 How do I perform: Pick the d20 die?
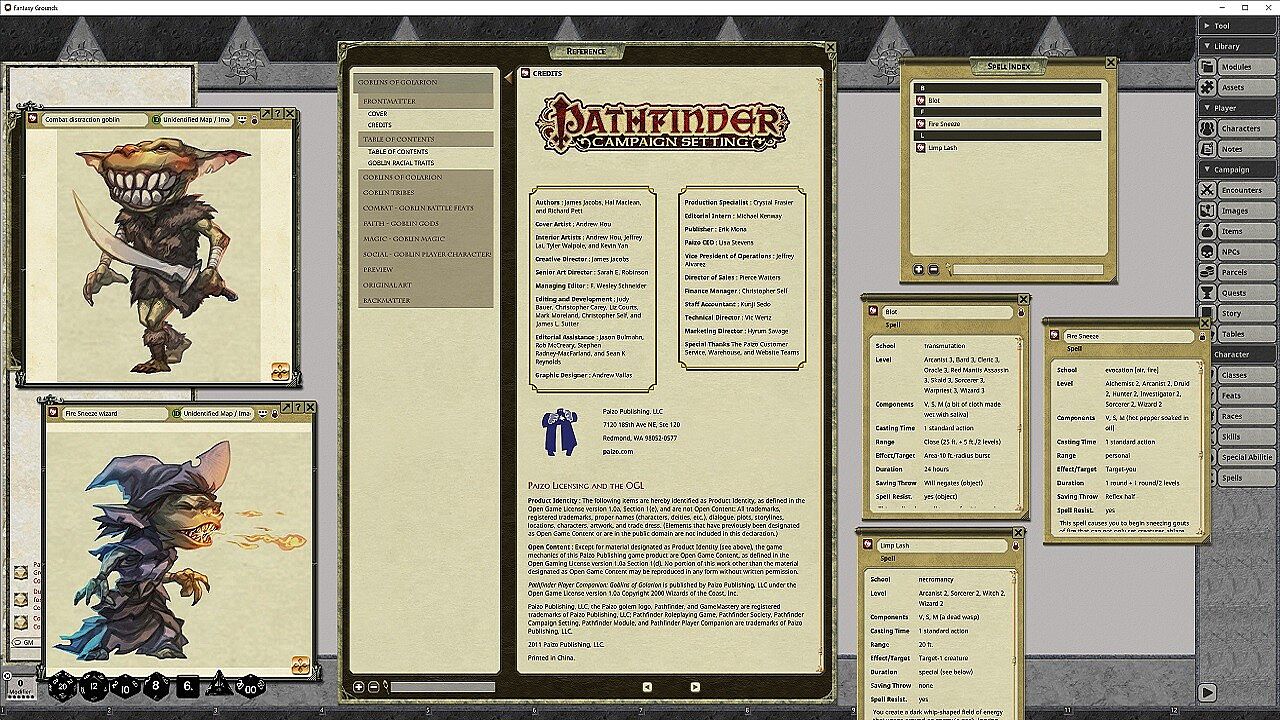pyautogui.click(x=62, y=686)
